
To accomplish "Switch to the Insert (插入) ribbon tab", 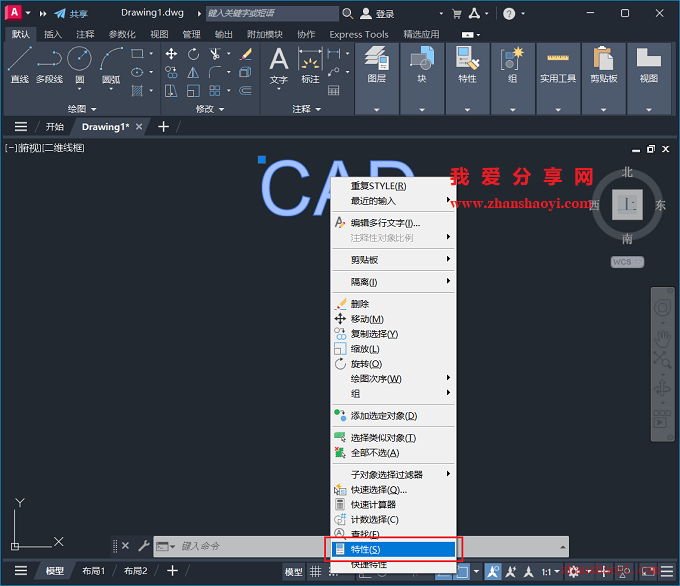I will [53, 34].
